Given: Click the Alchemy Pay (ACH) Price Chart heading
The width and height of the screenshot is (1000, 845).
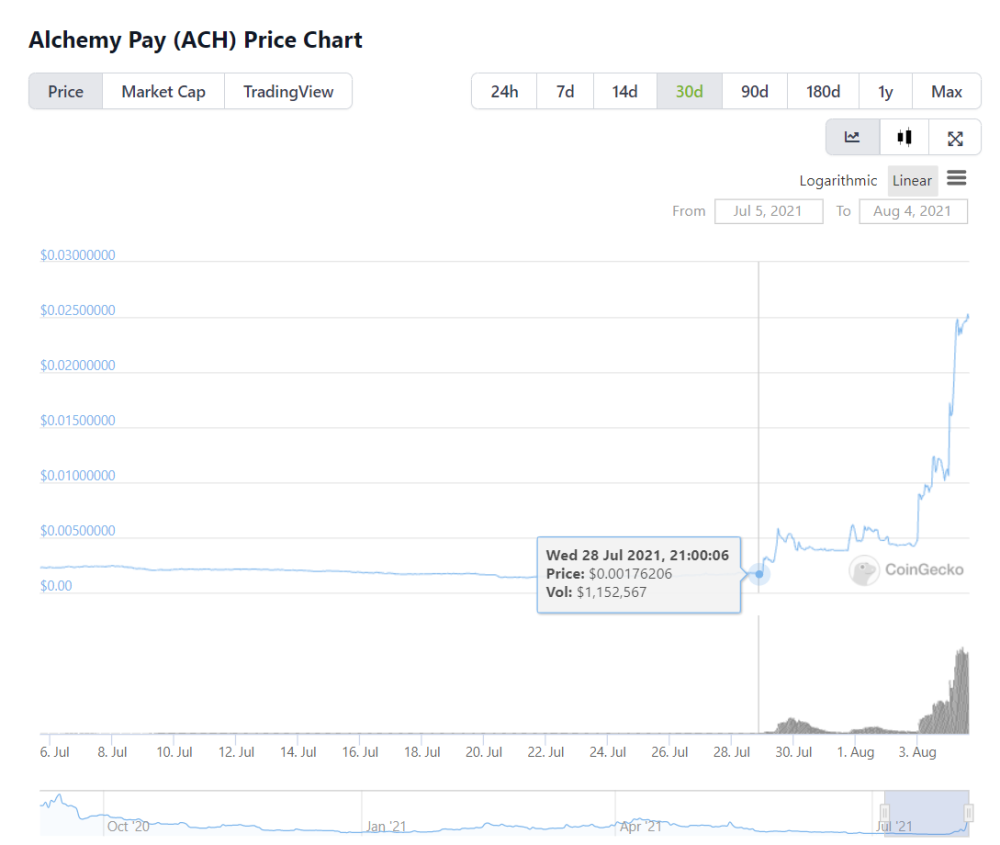Looking at the screenshot, I should 196,40.
